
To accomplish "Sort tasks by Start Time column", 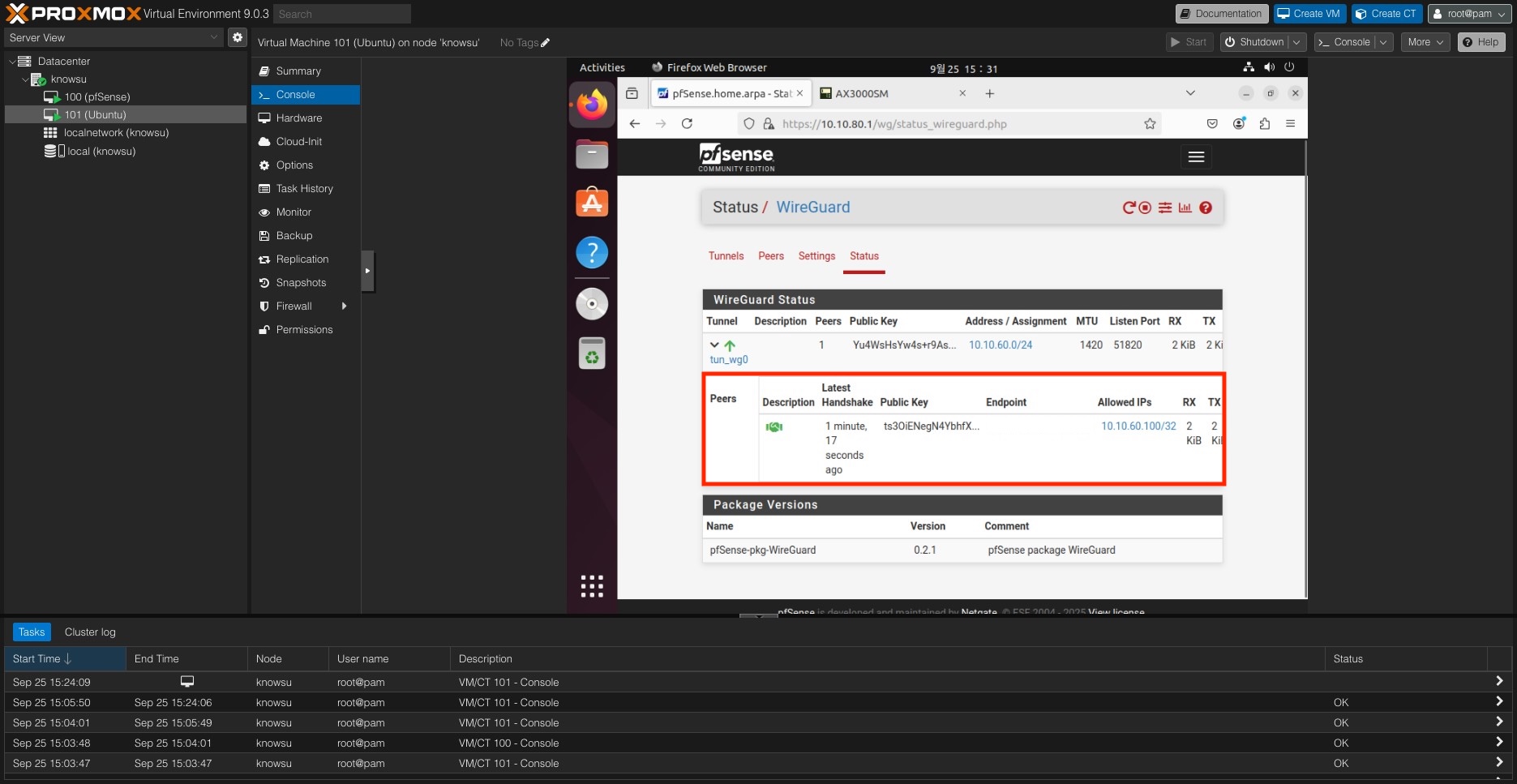I will (65, 659).
